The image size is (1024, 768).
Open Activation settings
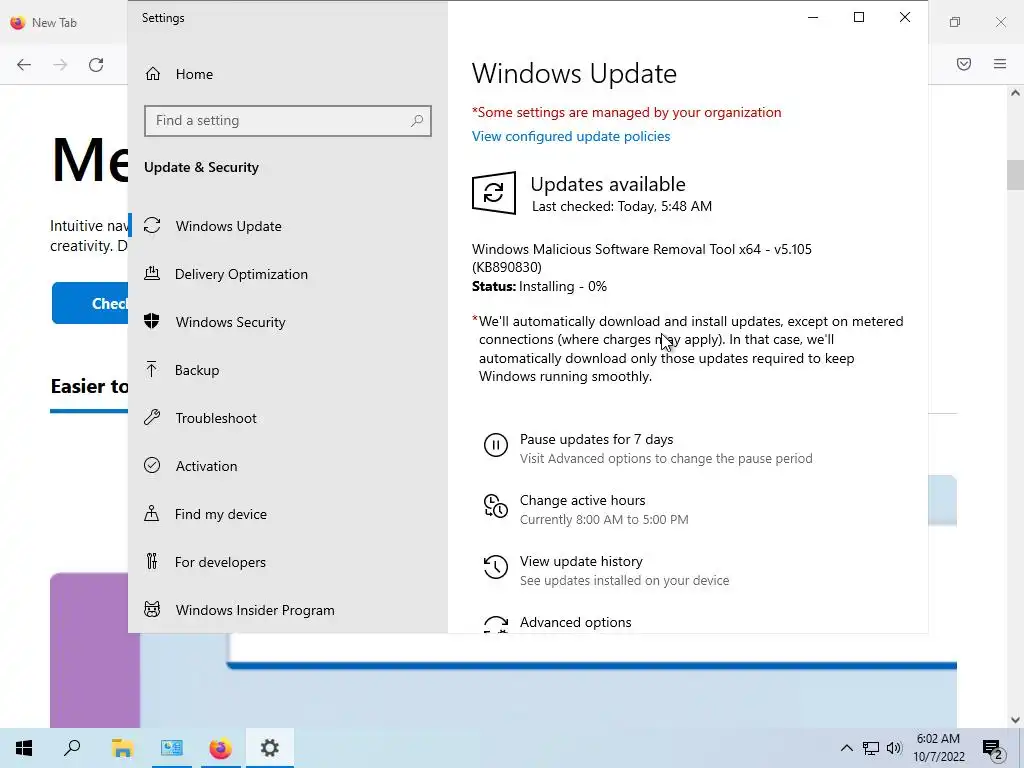[206, 466]
